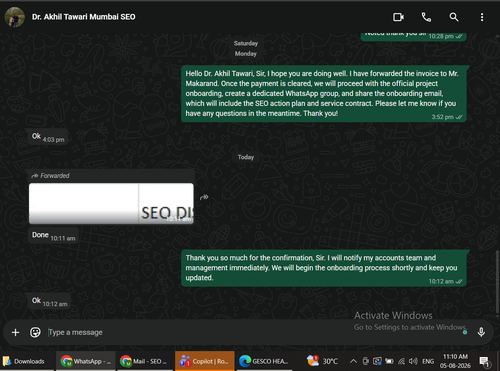The image size is (500, 371).
Task: Switch to the Mail - SEO taskbar window
Action: pos(145,361)
